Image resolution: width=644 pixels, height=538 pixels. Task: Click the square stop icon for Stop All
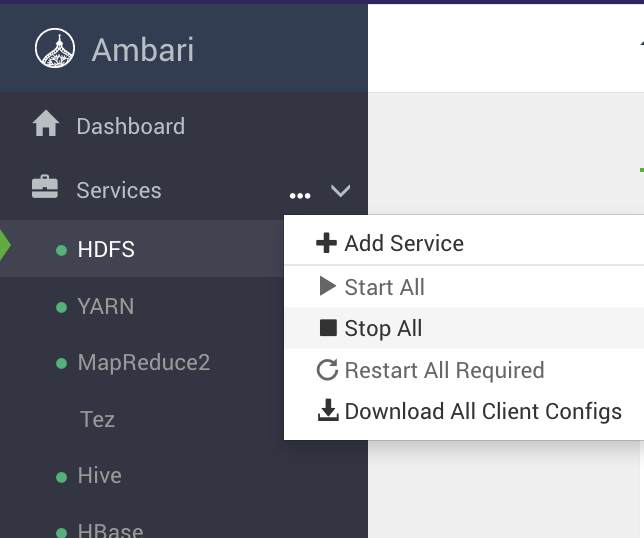click(x=328, y=328)
